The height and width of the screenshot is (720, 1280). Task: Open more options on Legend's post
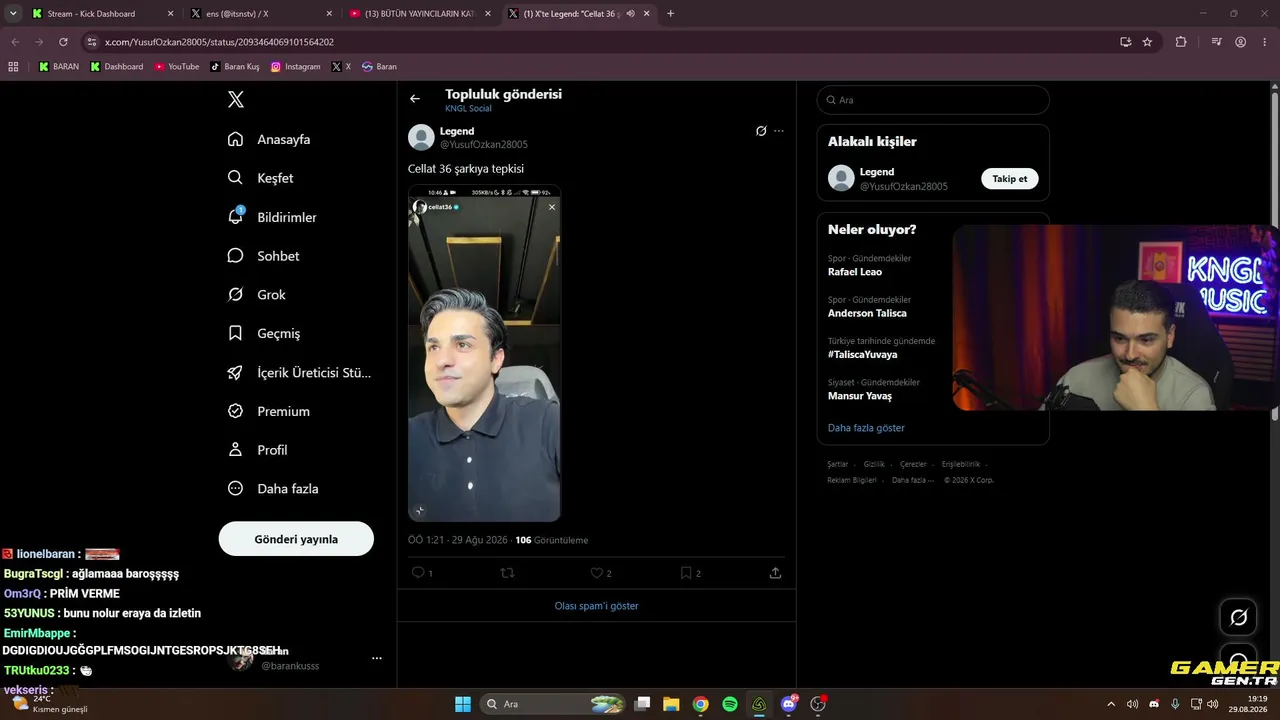tap(779, 131)
